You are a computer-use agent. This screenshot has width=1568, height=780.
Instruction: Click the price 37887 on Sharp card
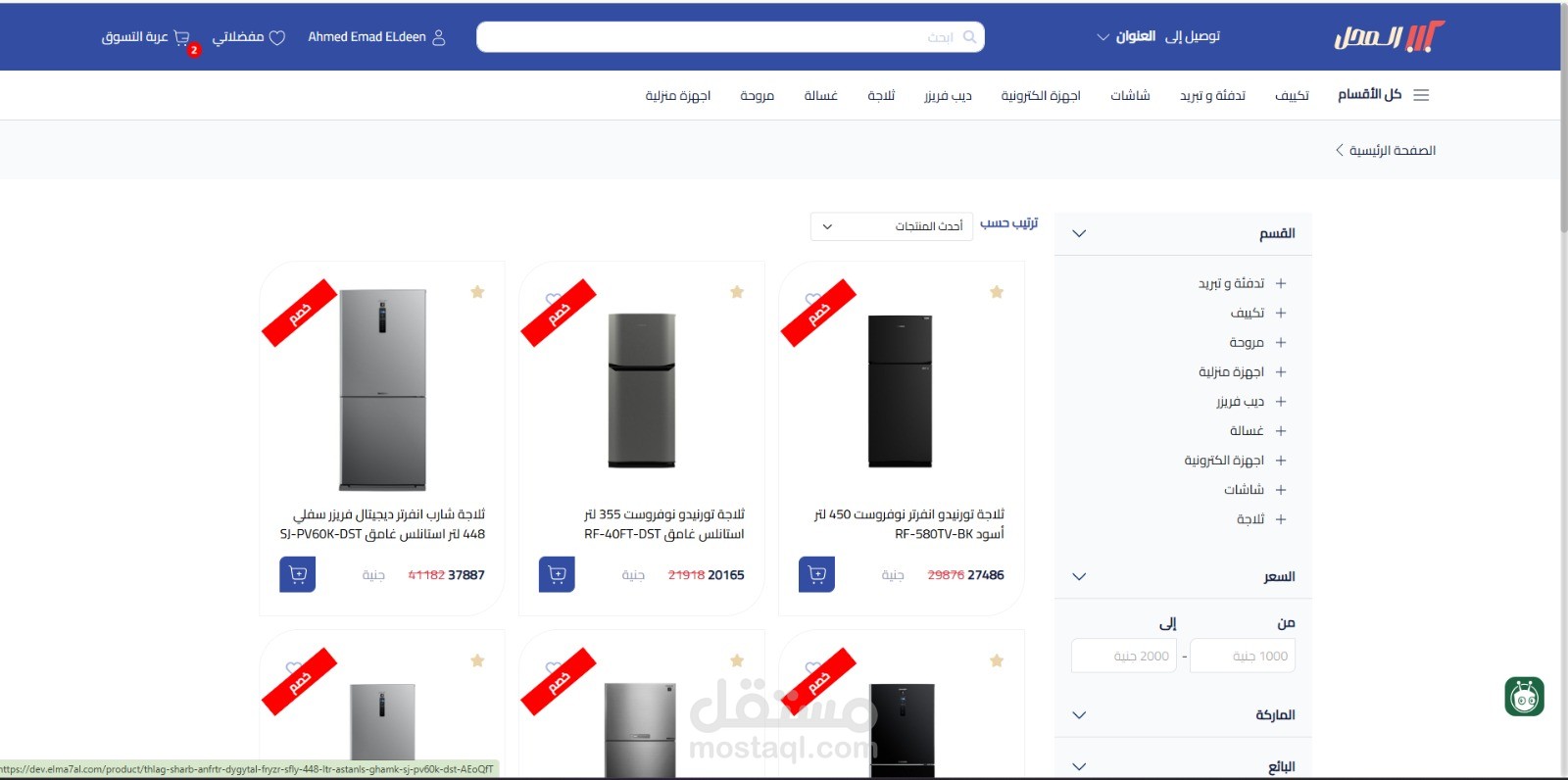pos(466,575)
